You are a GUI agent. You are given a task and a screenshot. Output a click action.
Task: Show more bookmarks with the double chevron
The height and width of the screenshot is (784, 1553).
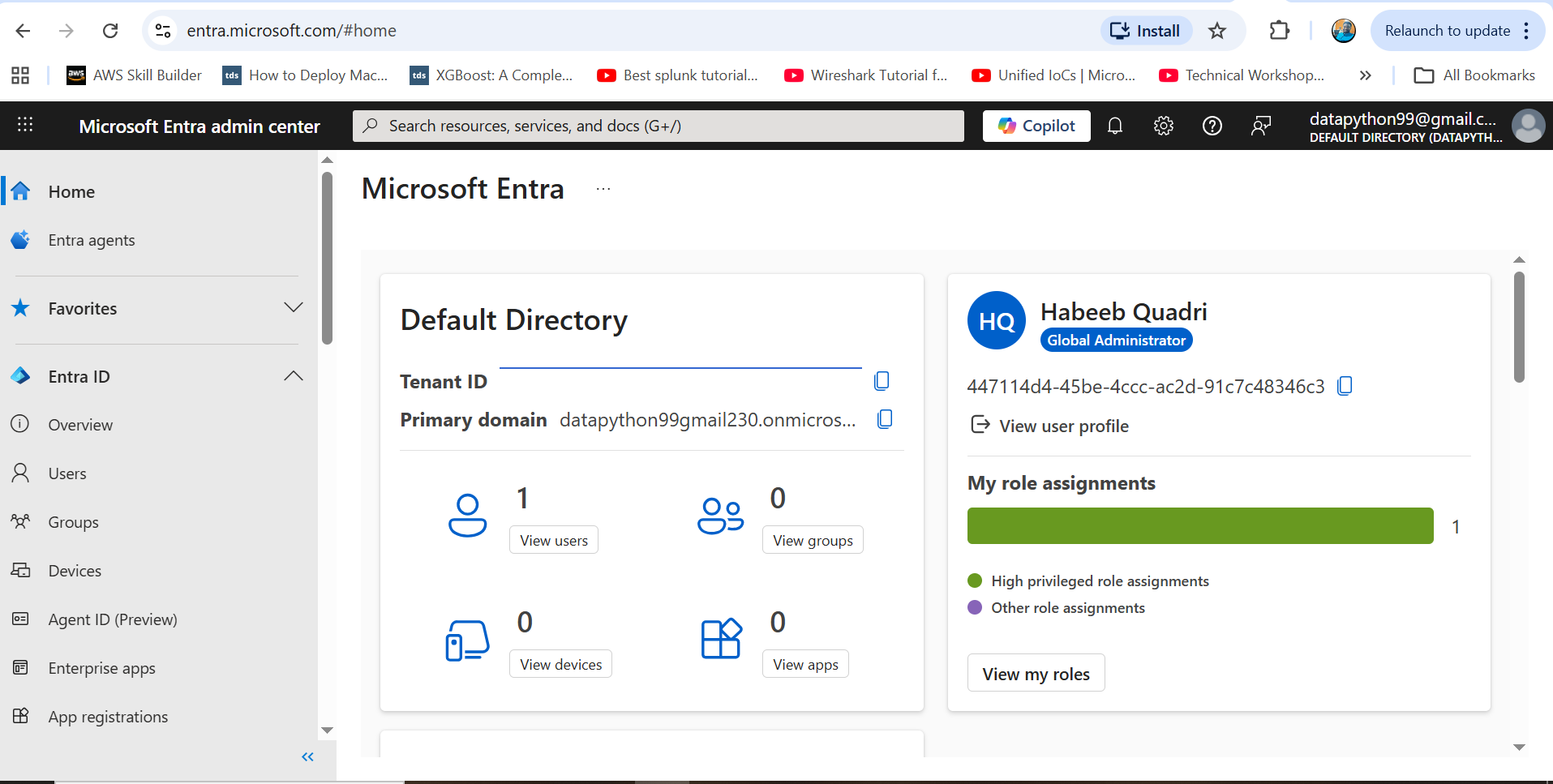[x=1366, y=75]
